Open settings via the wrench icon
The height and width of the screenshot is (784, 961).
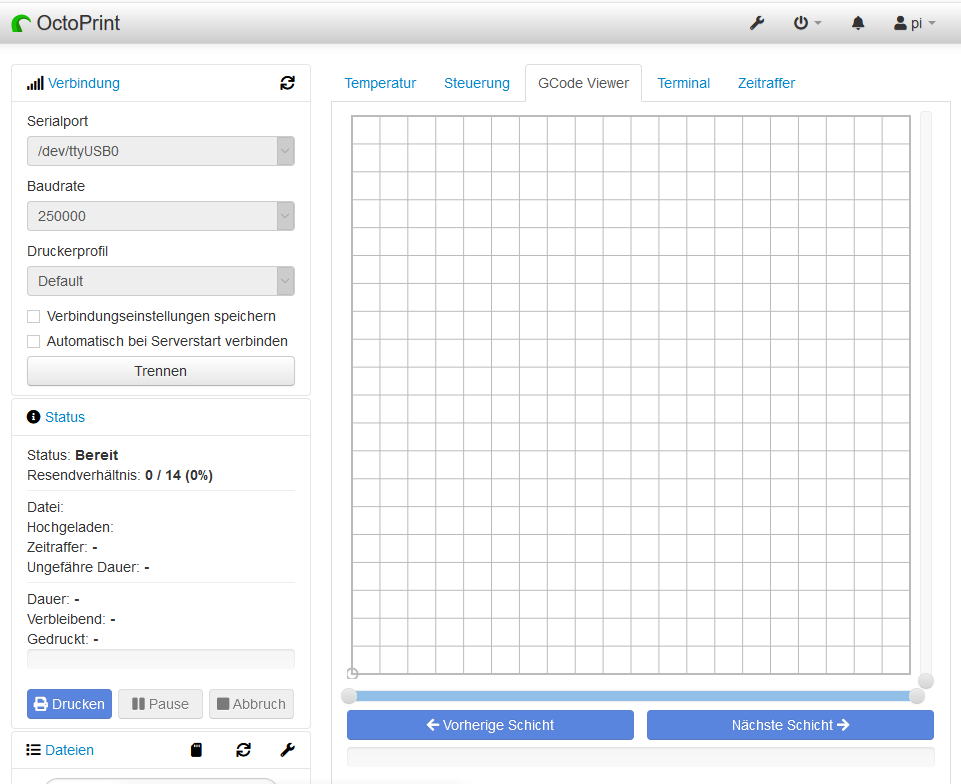coord(757,23)
